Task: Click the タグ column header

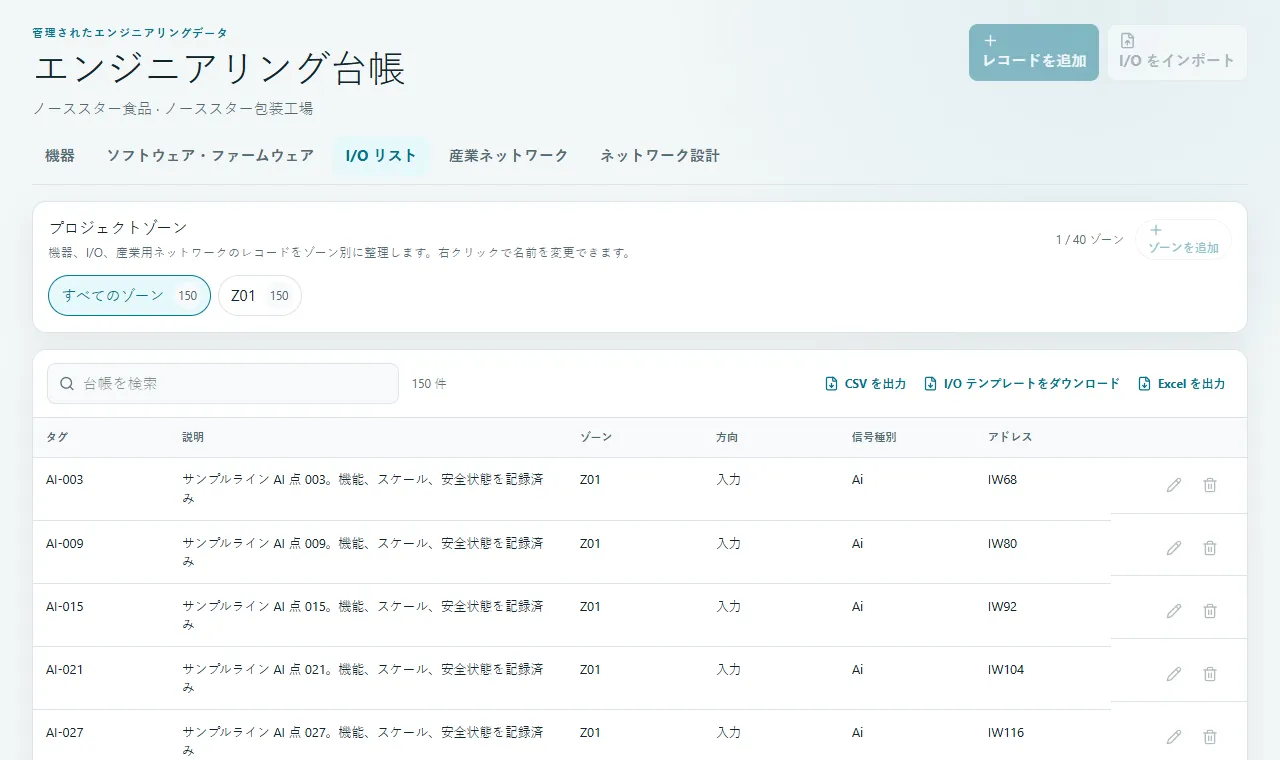Action: pyautogui.click(x=57, y=437)
